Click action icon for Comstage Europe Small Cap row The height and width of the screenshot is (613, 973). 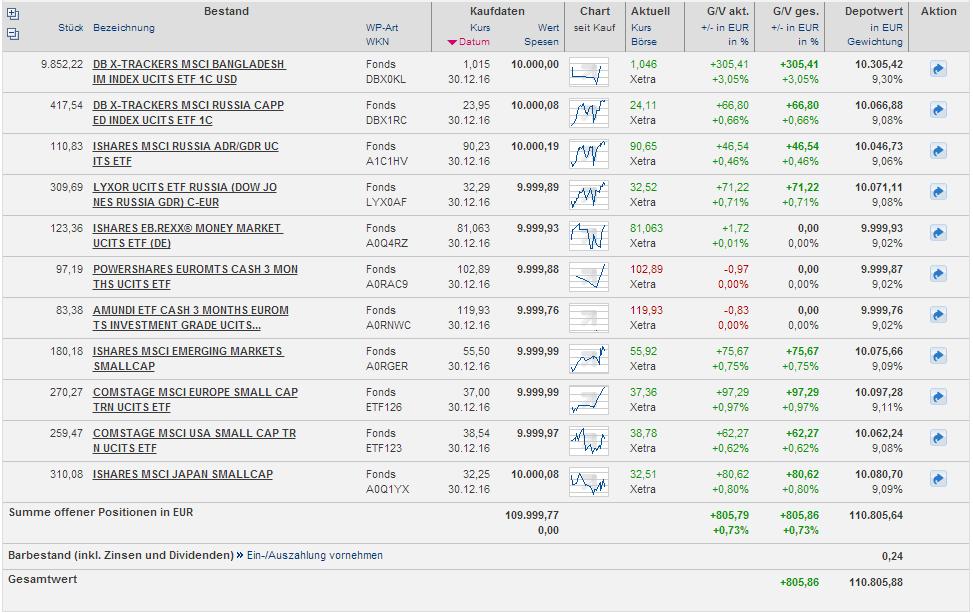click(x=938, y=397)
